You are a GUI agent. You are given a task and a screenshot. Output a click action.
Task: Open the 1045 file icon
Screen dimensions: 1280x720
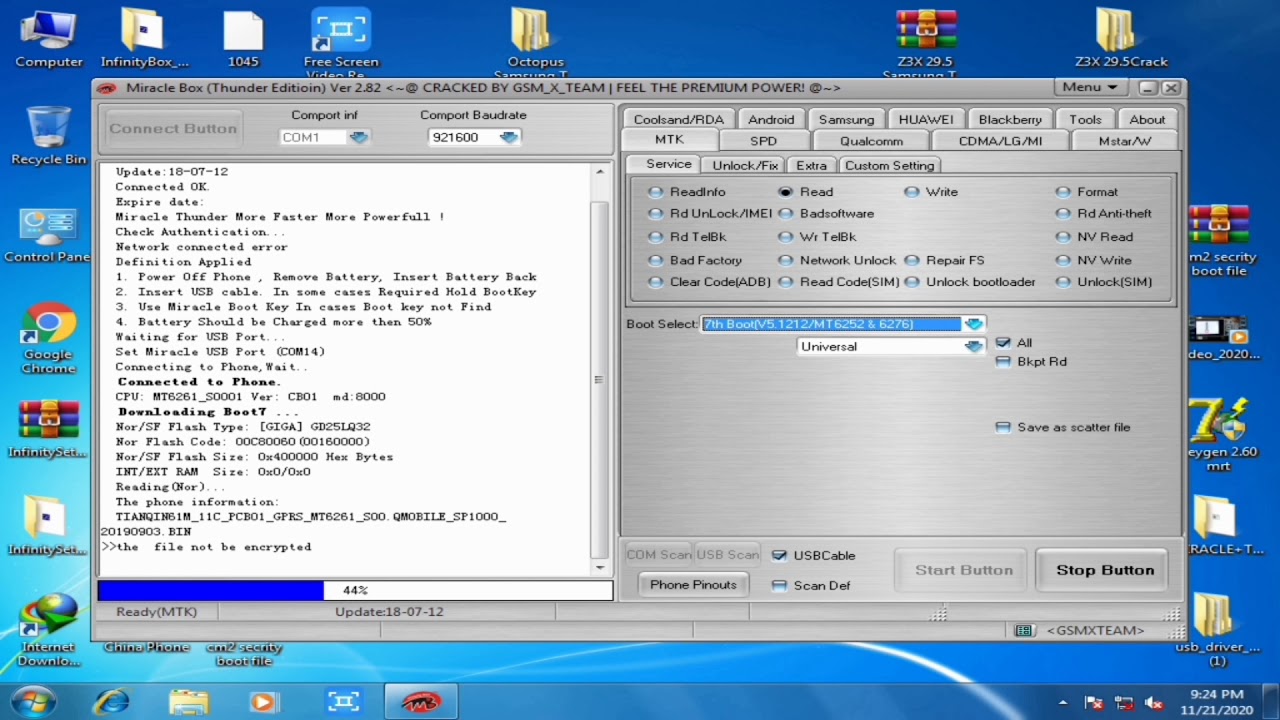coord(243,37)
